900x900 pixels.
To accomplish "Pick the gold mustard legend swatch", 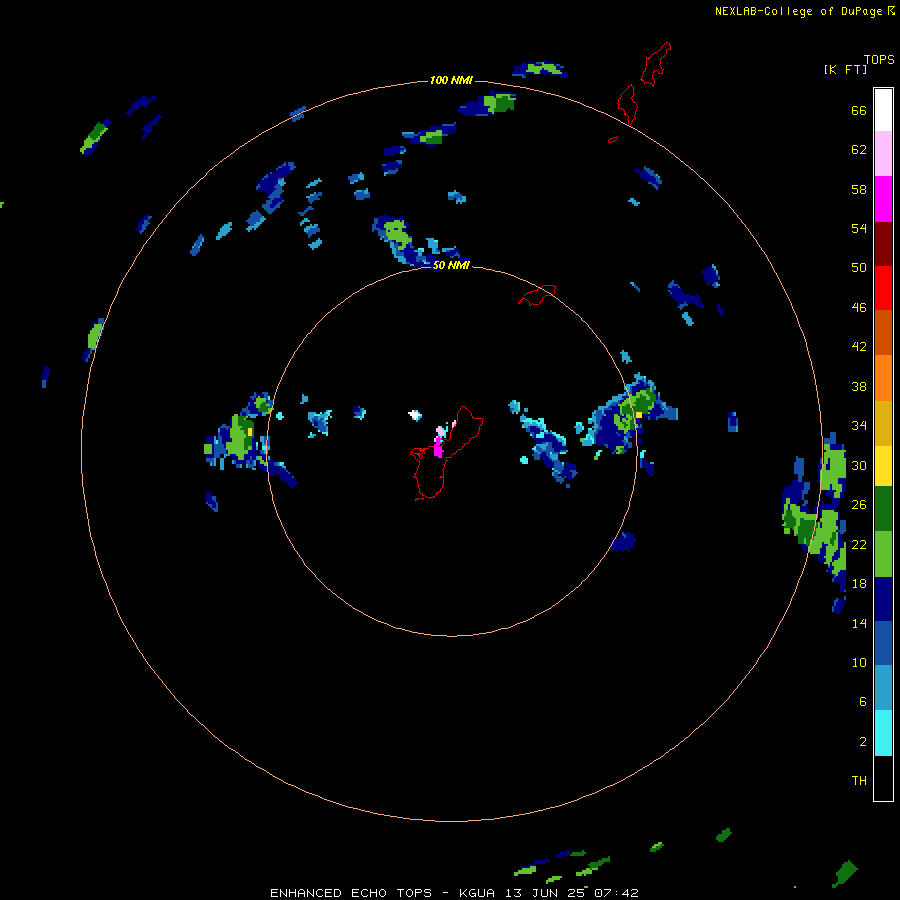I will click(883, 423).
